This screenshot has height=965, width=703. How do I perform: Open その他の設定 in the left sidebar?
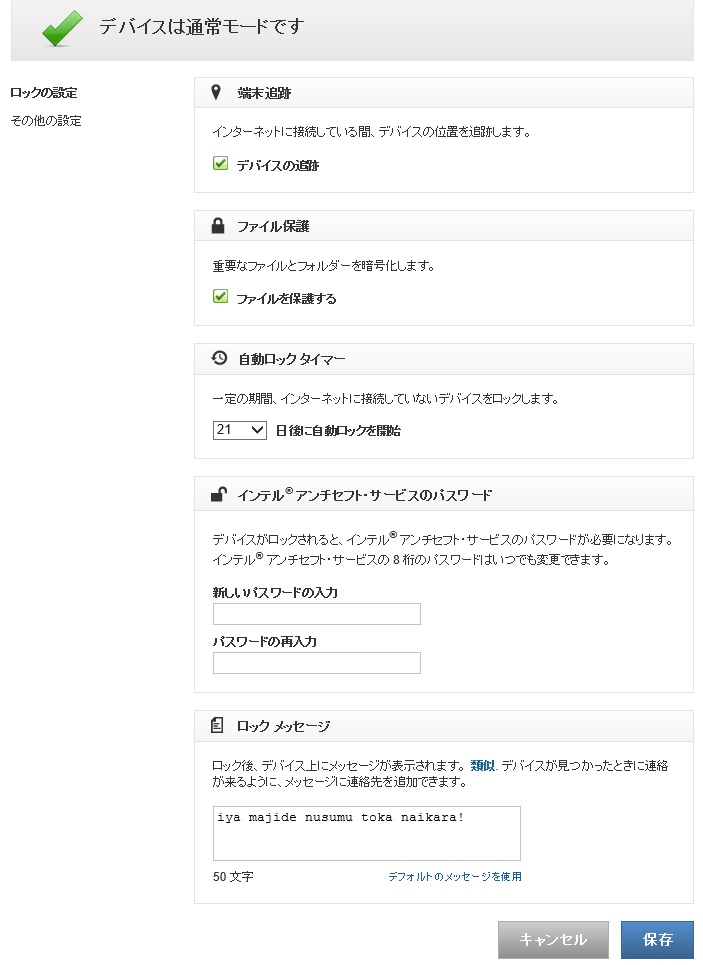[x=46, y=121]
